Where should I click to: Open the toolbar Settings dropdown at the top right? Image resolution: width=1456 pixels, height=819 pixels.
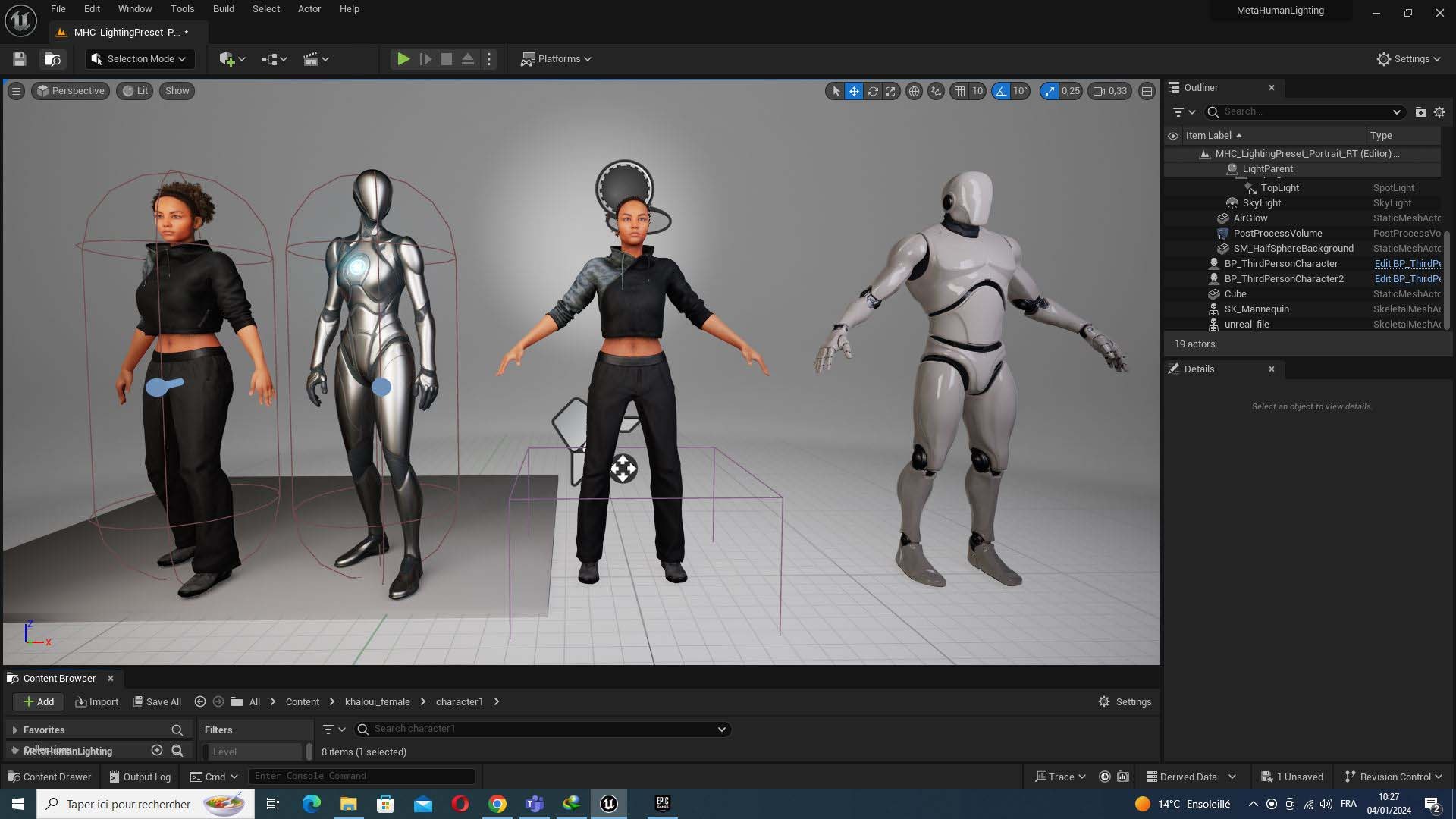click(1408, 59)
